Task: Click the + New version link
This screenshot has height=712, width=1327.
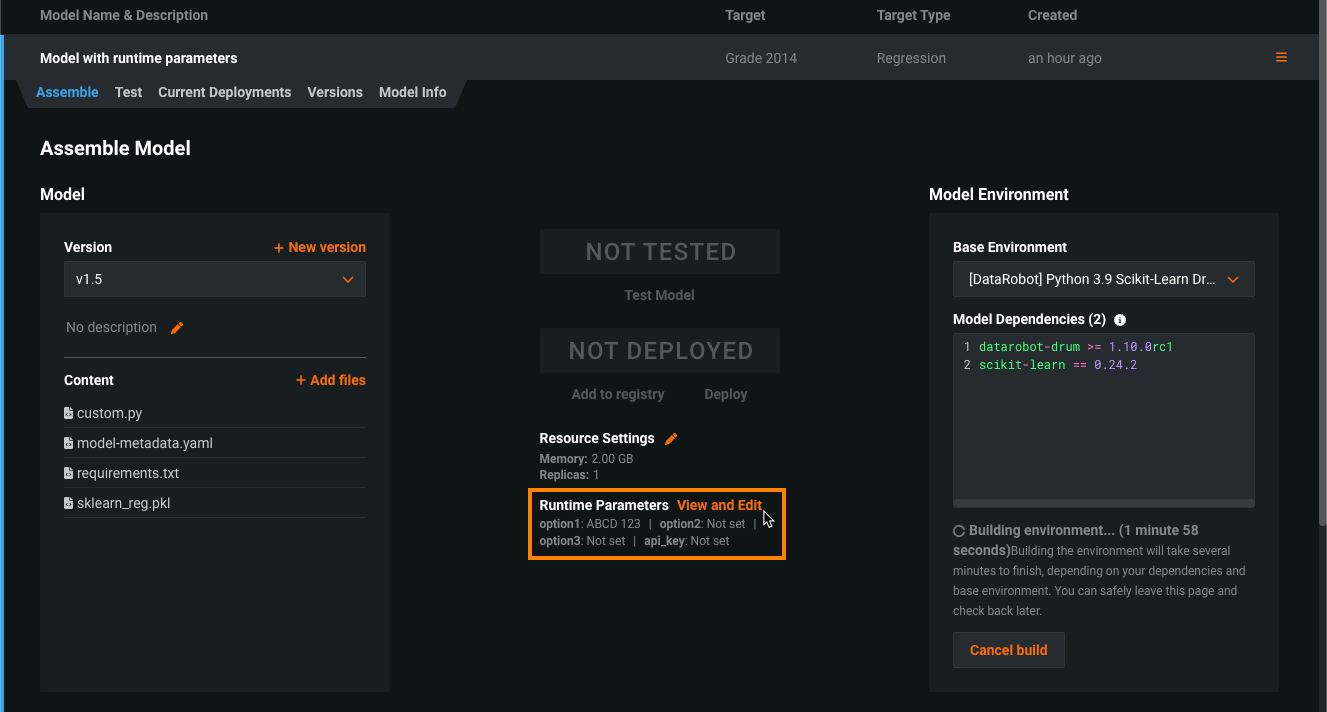Action: [x=320, y=247]
